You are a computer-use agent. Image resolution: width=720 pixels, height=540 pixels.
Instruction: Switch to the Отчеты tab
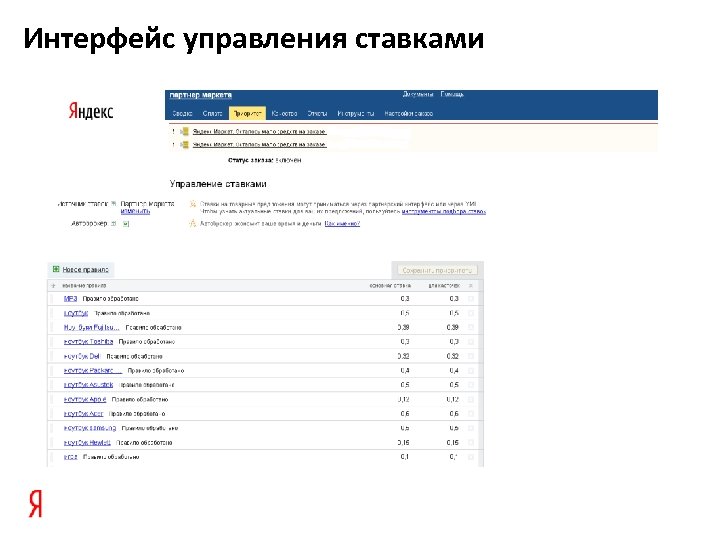pyautogui.click(x=317, y=113)
